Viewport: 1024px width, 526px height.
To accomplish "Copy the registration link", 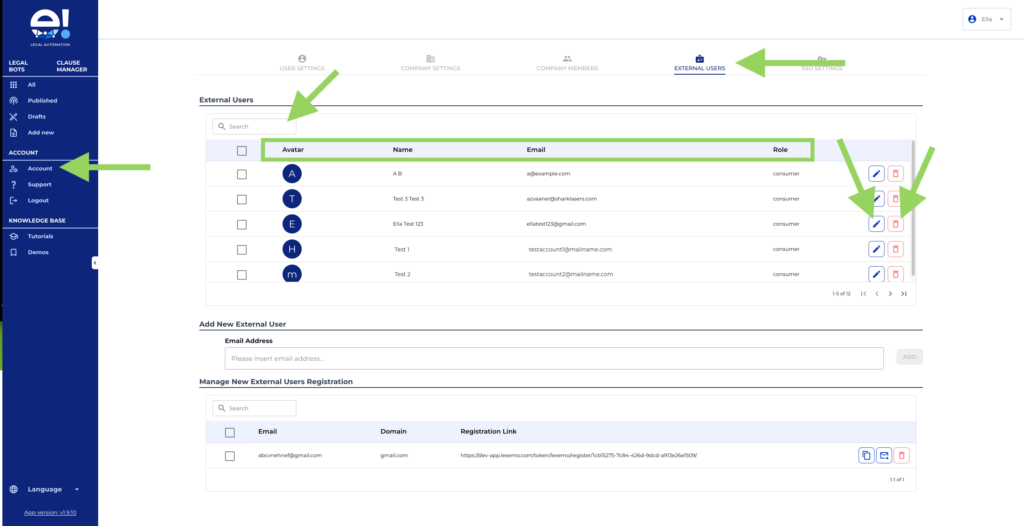I will pyautogui.click(x=866, y=455).
